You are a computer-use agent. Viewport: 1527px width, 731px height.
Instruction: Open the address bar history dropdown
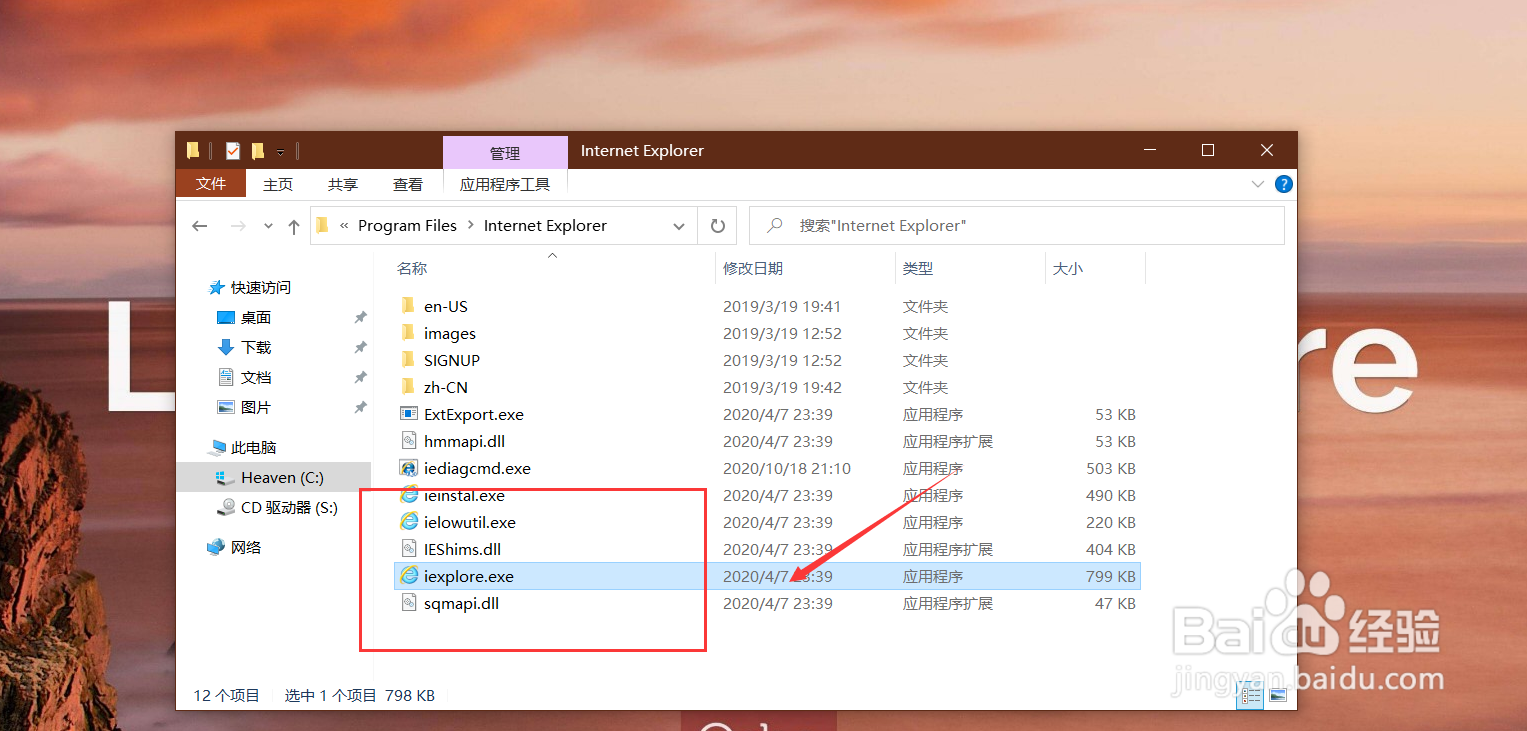click(680, 226)
